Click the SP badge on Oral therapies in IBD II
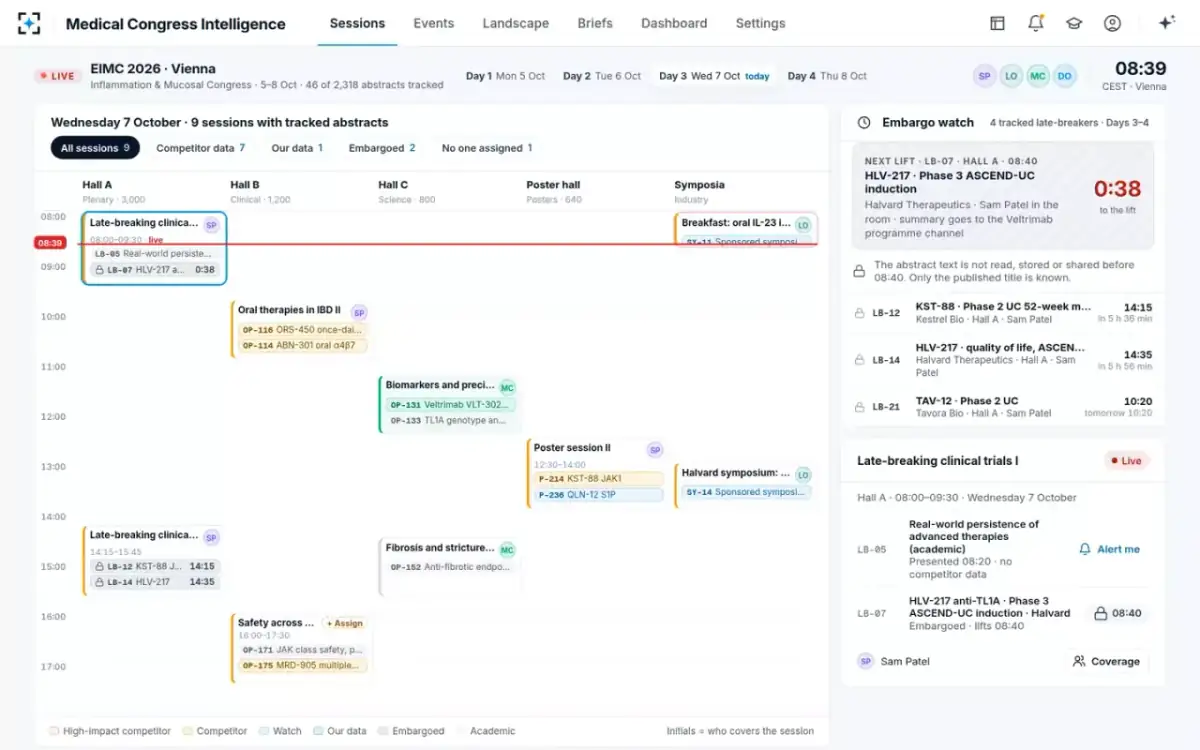Viewport: 1200px width, 750px height. pos(359,313)
